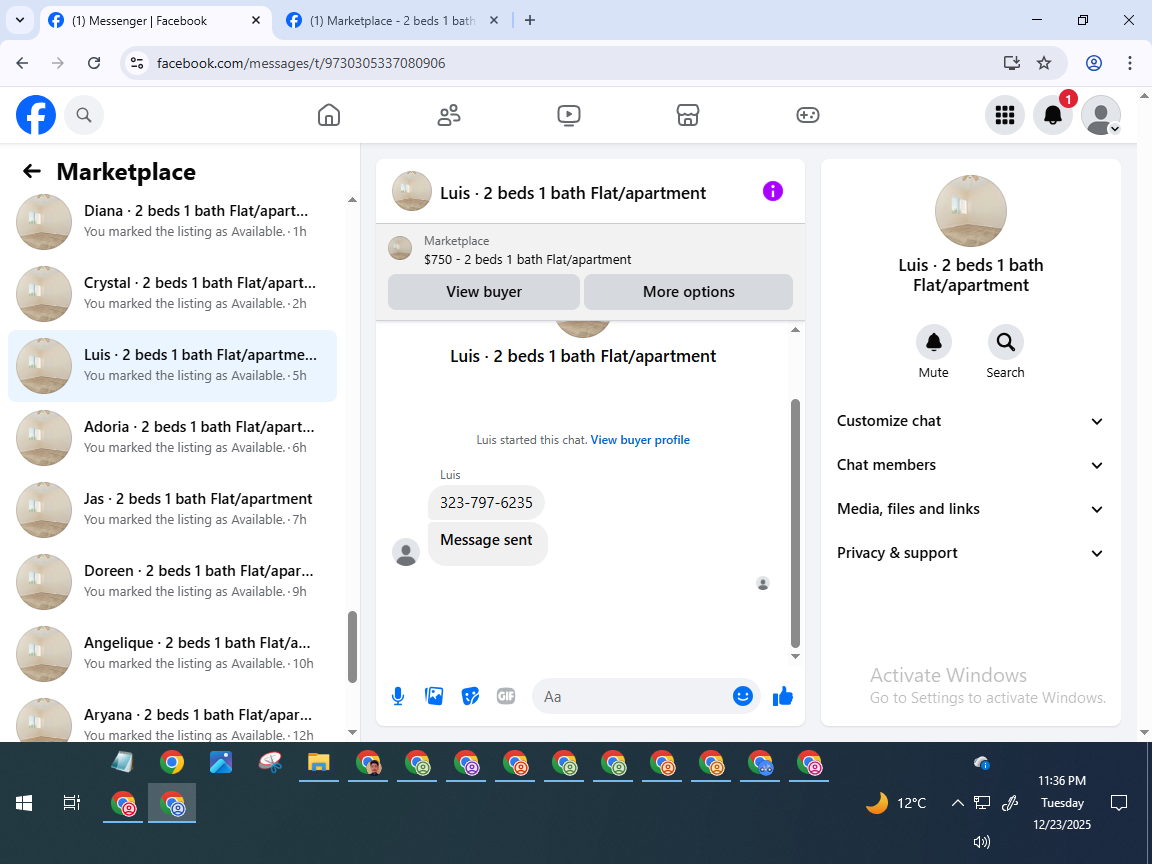Click the Mute bell icon
Viewport: 1152px width, 864px height.
pos(933,342)
